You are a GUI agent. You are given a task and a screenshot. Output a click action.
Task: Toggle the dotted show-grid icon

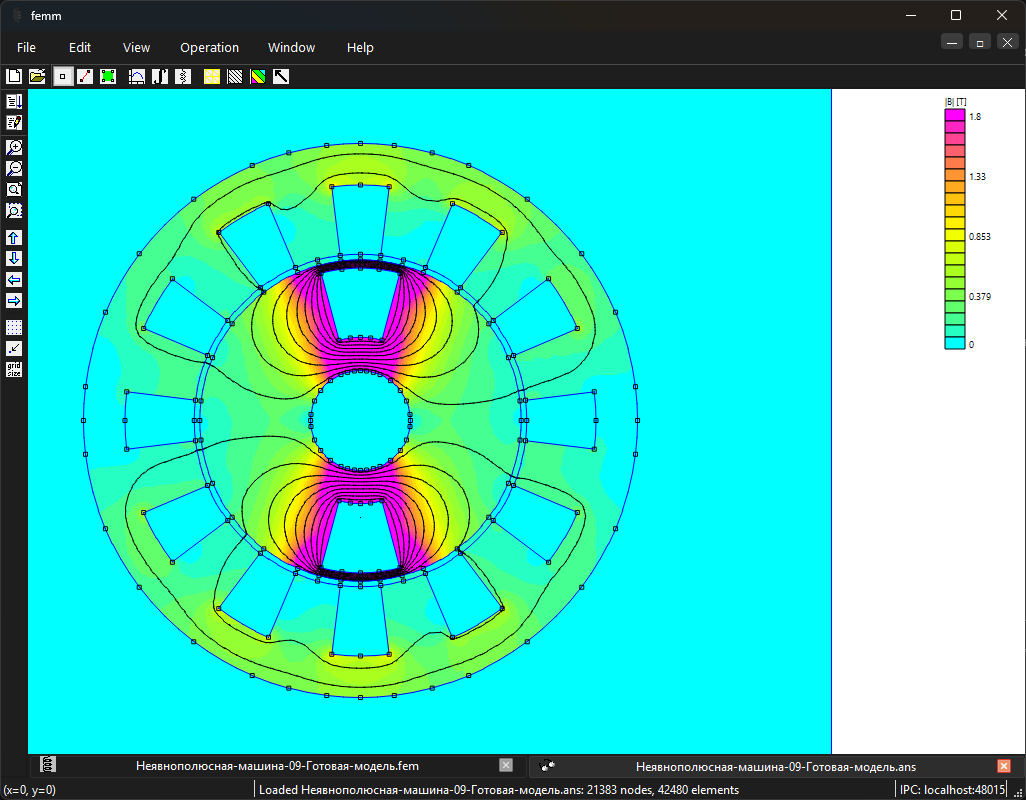tap(14, 327)
